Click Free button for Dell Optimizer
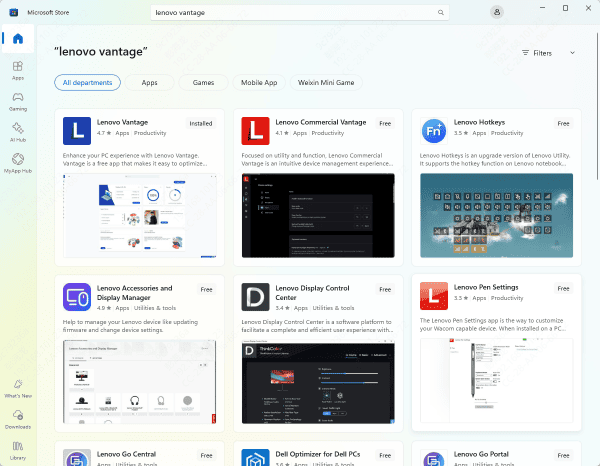Viewport: 600px width, 466px height. click(385, 455)
